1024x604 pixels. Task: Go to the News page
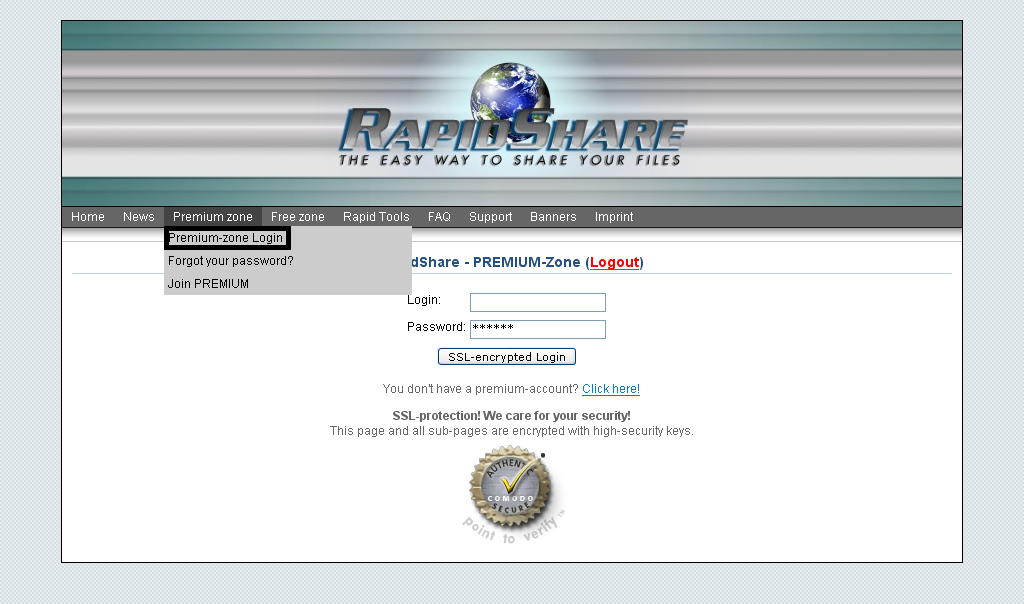(x=138, y=217)
